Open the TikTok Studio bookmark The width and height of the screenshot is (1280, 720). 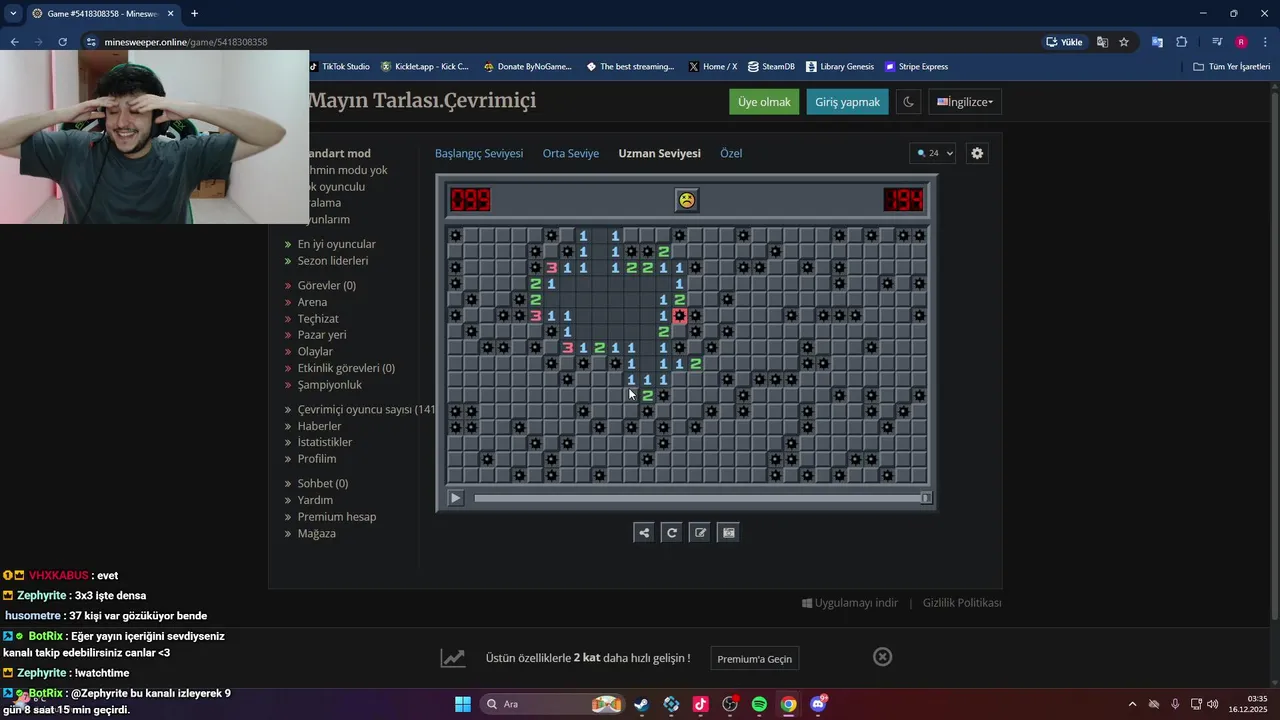(x=340, y=67)
